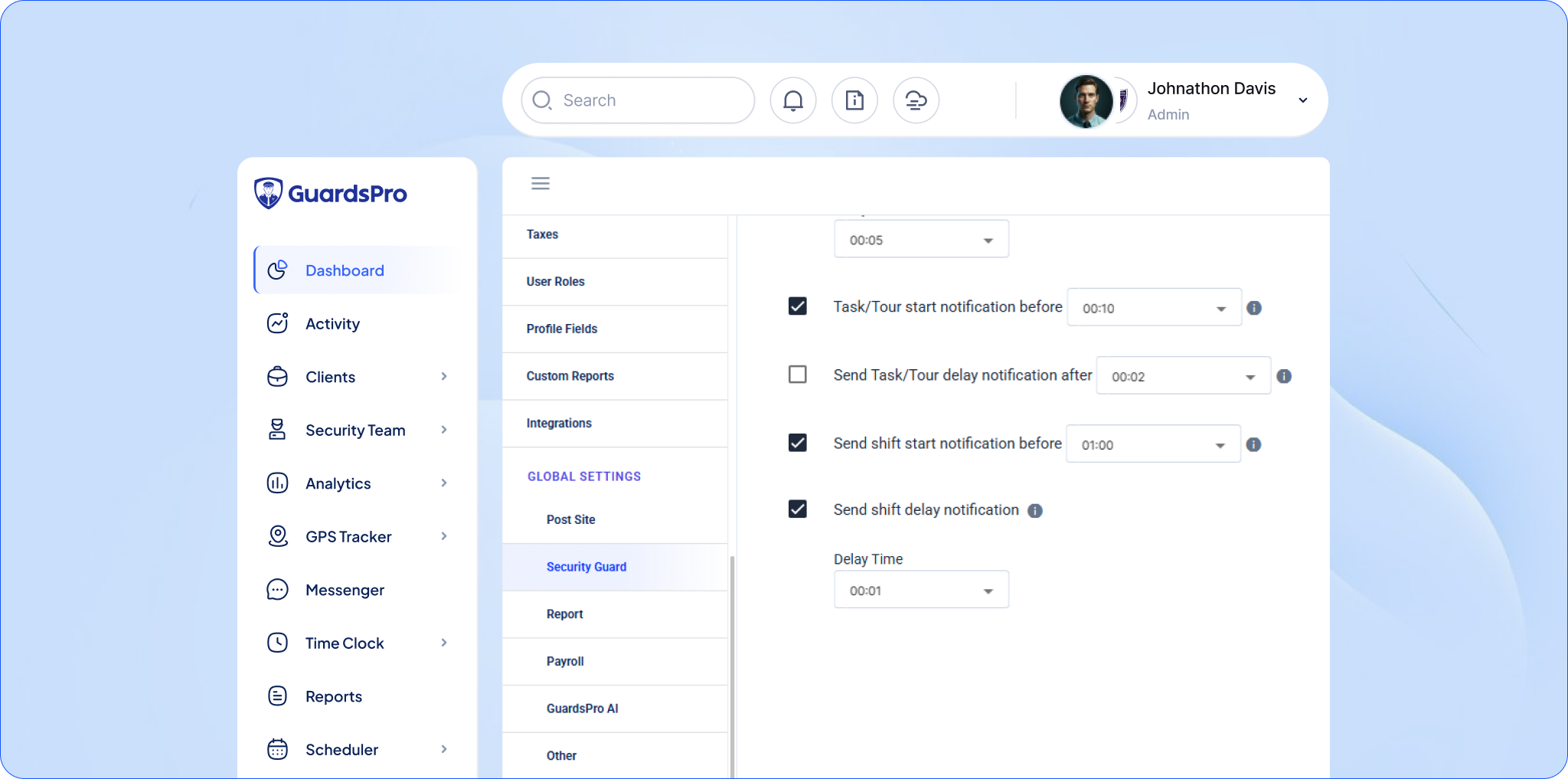Click the search magnifier icon
1568x779 pixels.
click(x=542, y=100)
